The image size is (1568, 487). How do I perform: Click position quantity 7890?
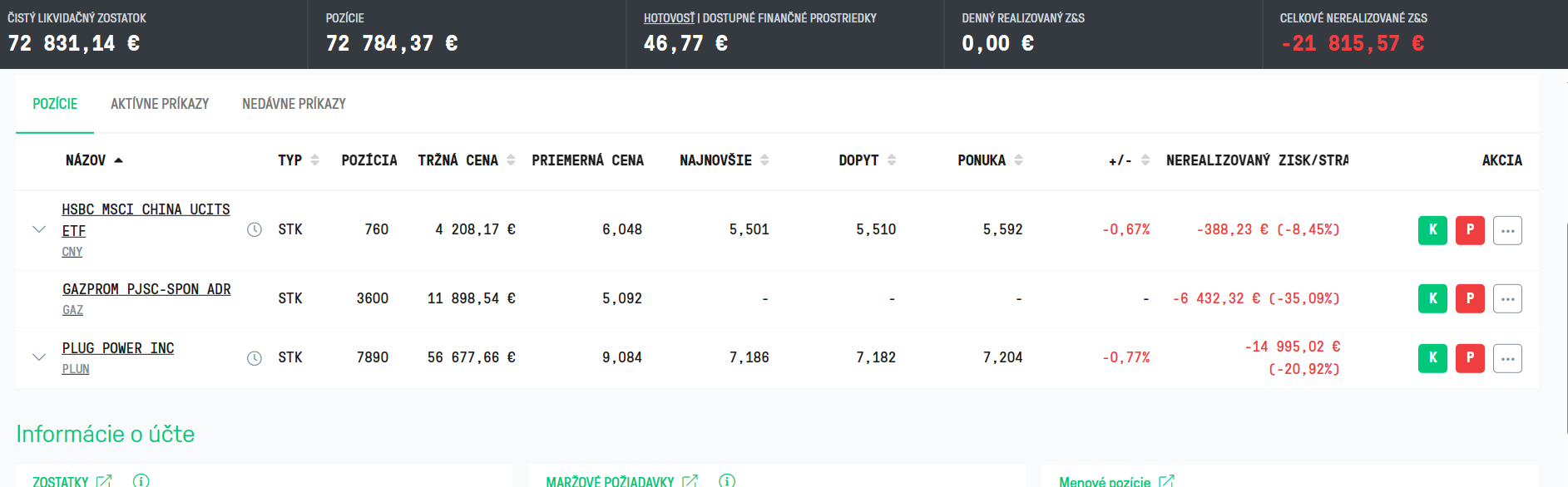pyautogui.click(x=372, y=357)
